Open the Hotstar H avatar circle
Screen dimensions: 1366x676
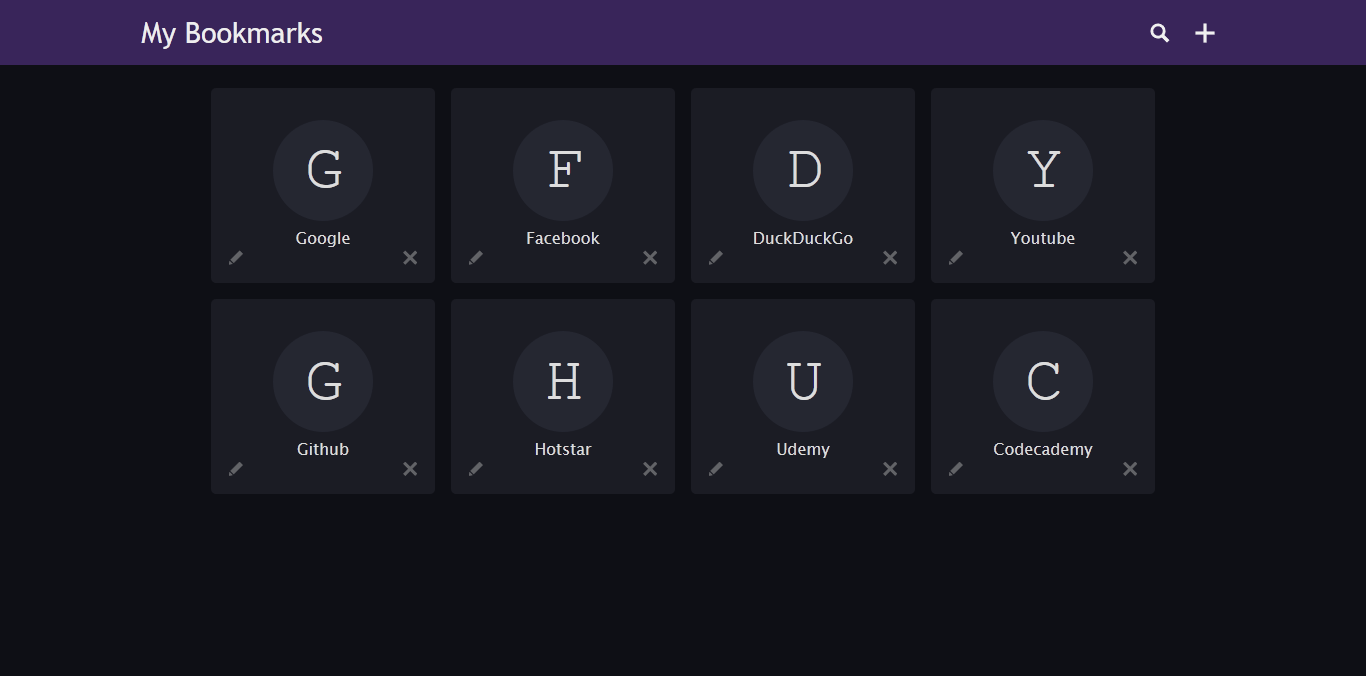563,381
